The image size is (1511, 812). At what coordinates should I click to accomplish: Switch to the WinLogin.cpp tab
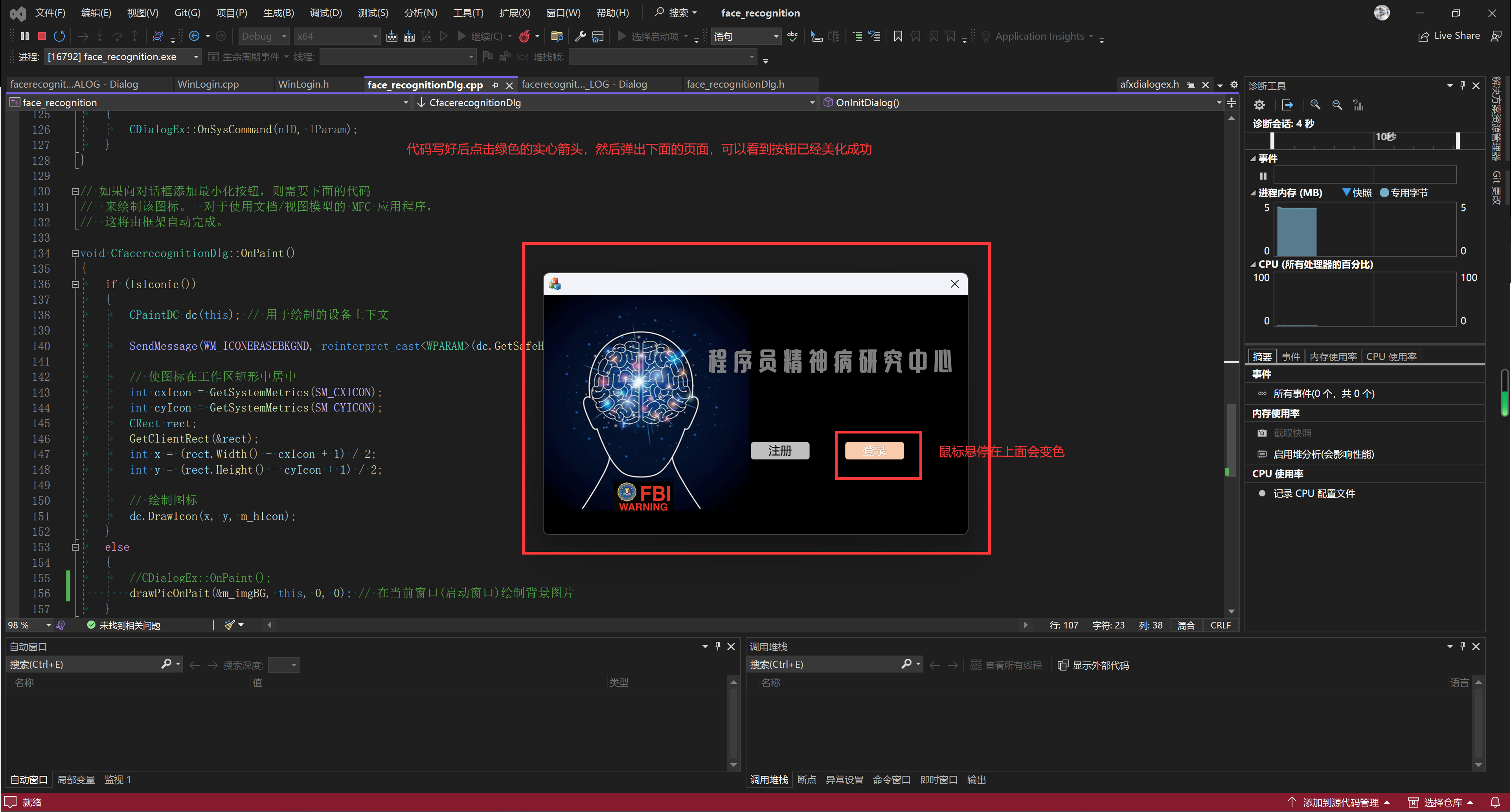[208, 85]
